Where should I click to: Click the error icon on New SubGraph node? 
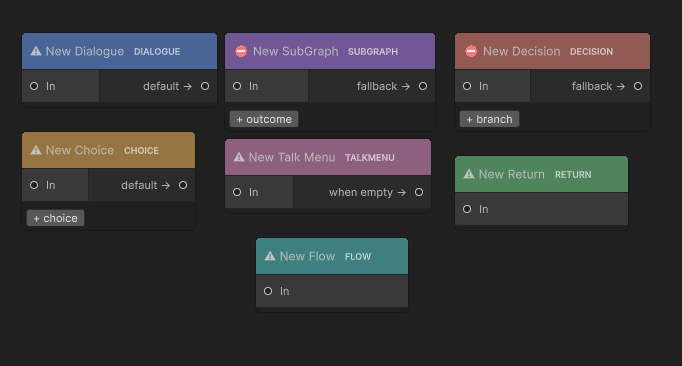click(241, 51)
